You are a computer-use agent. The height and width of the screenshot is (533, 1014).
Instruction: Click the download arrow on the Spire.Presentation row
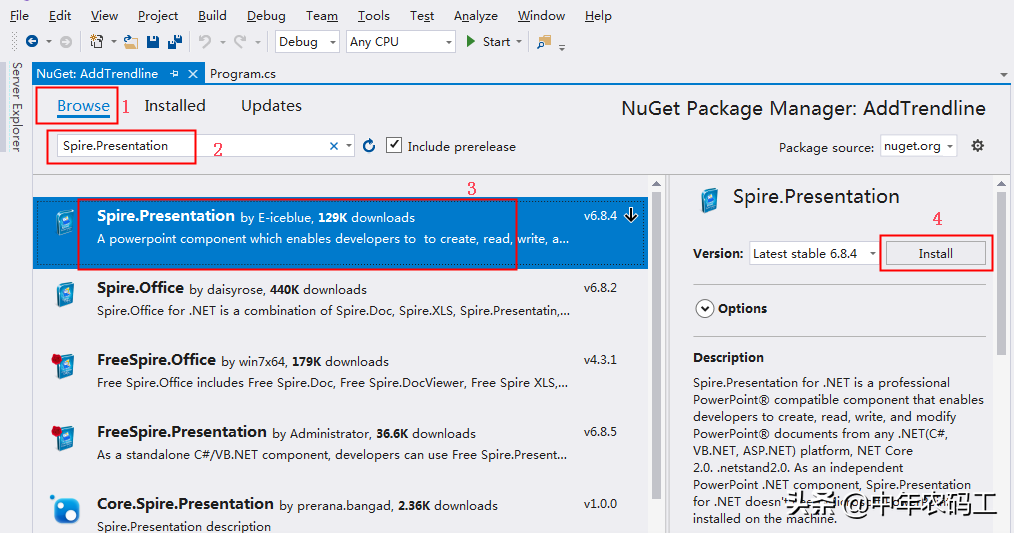click(631, 215)
